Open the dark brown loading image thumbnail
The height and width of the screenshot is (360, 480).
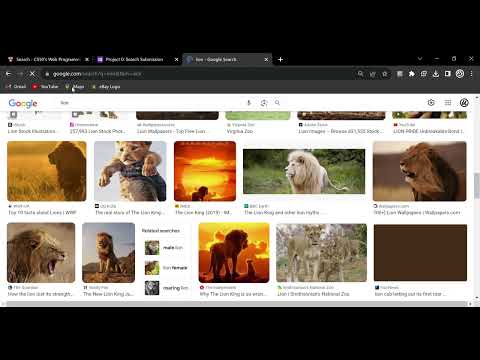click(420, 252)
